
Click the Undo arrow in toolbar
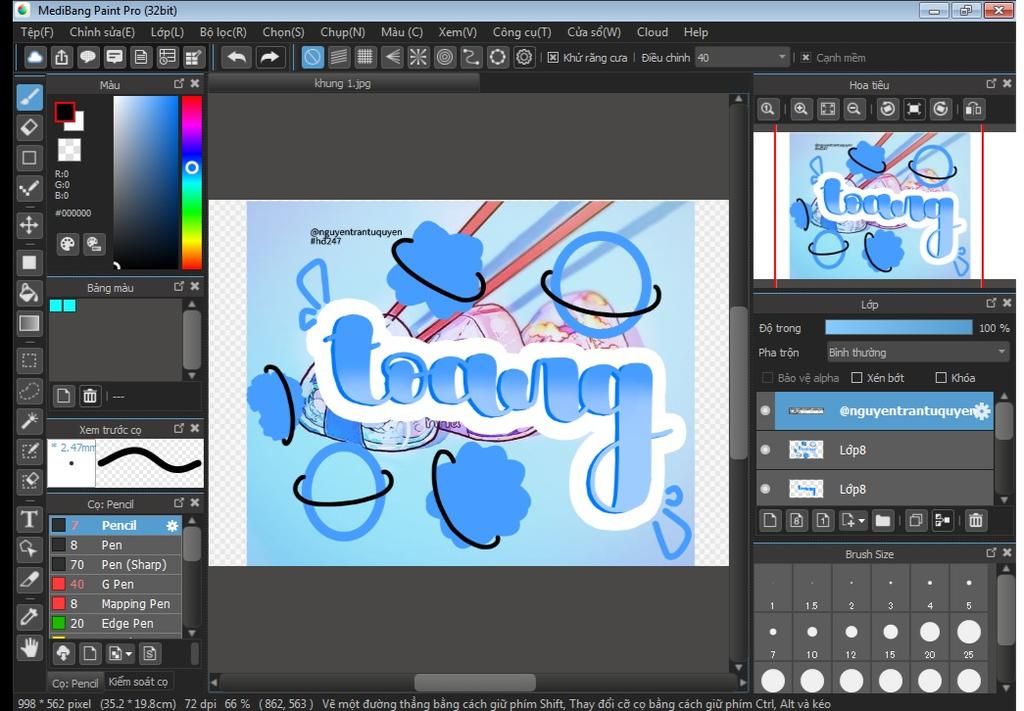click(x=236, y=57)
